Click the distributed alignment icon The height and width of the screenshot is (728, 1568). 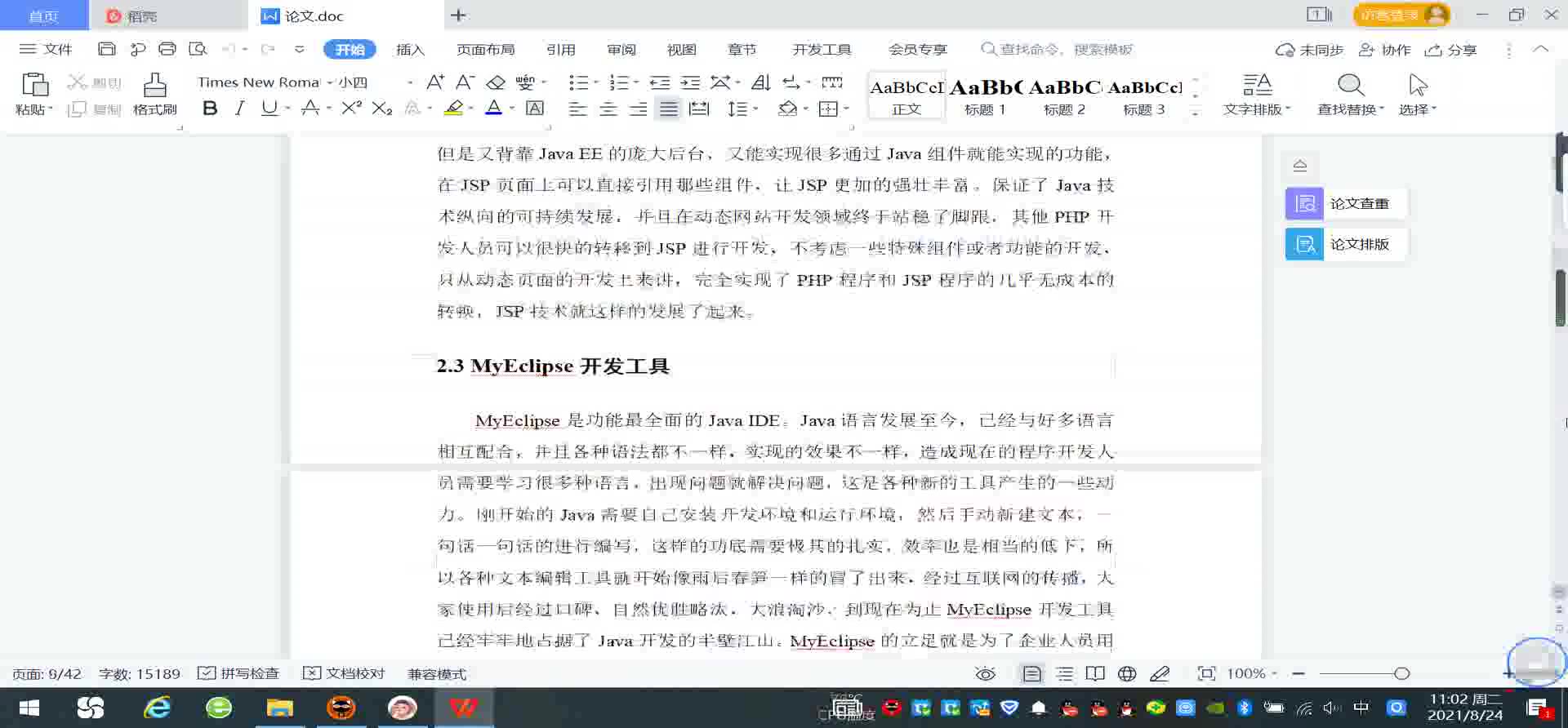tap(699, 109)
